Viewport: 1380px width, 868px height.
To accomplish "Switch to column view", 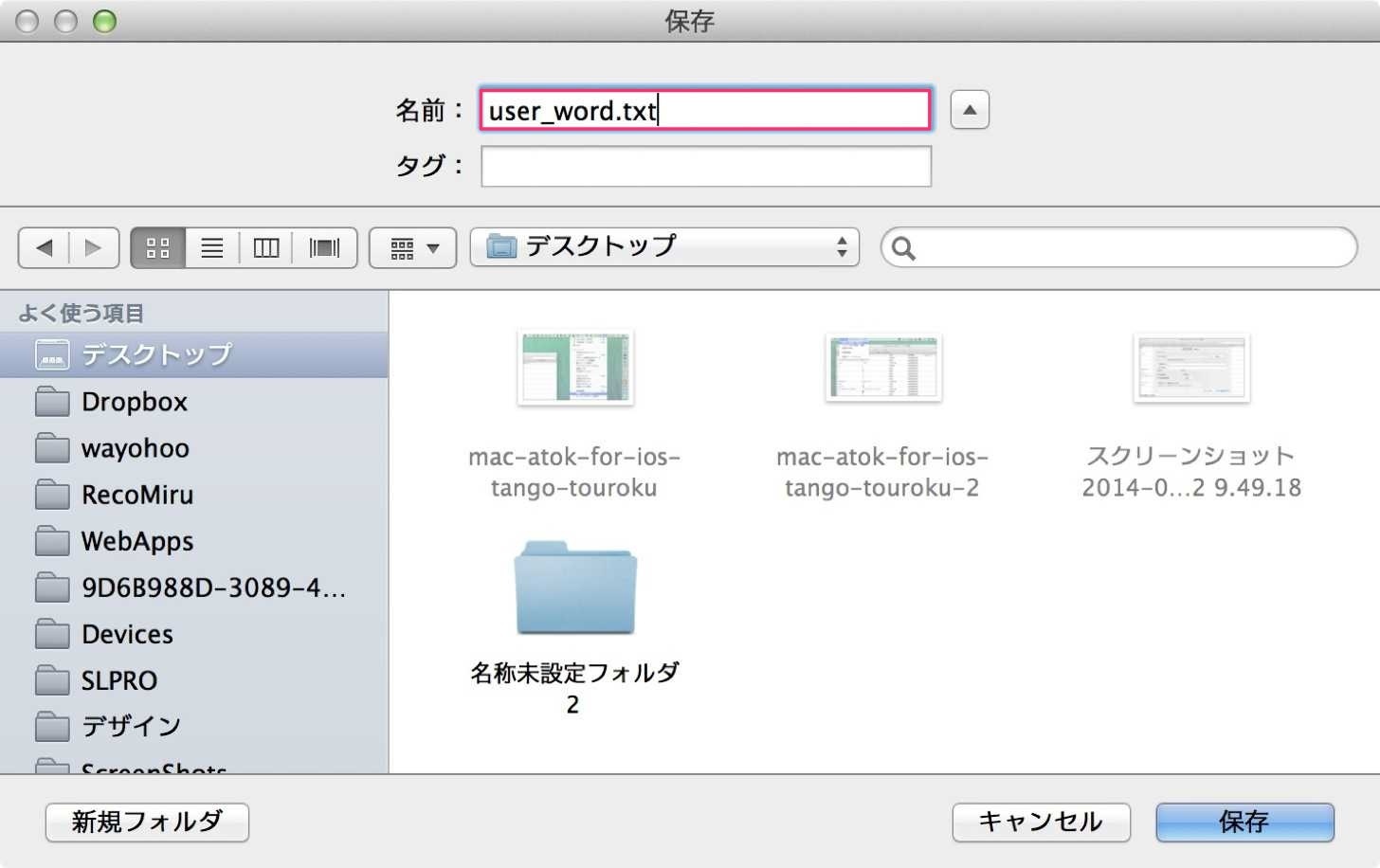I will tap(266, 248).
